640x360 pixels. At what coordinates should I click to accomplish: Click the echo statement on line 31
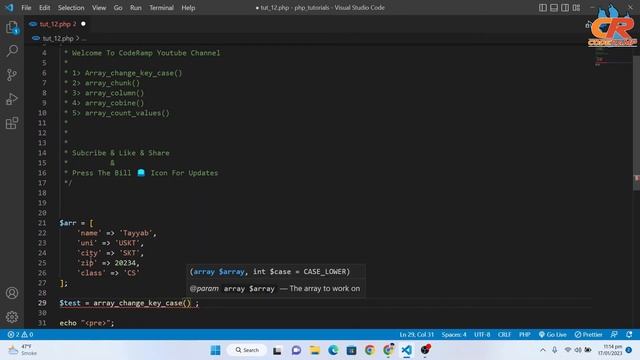point(87,323)
